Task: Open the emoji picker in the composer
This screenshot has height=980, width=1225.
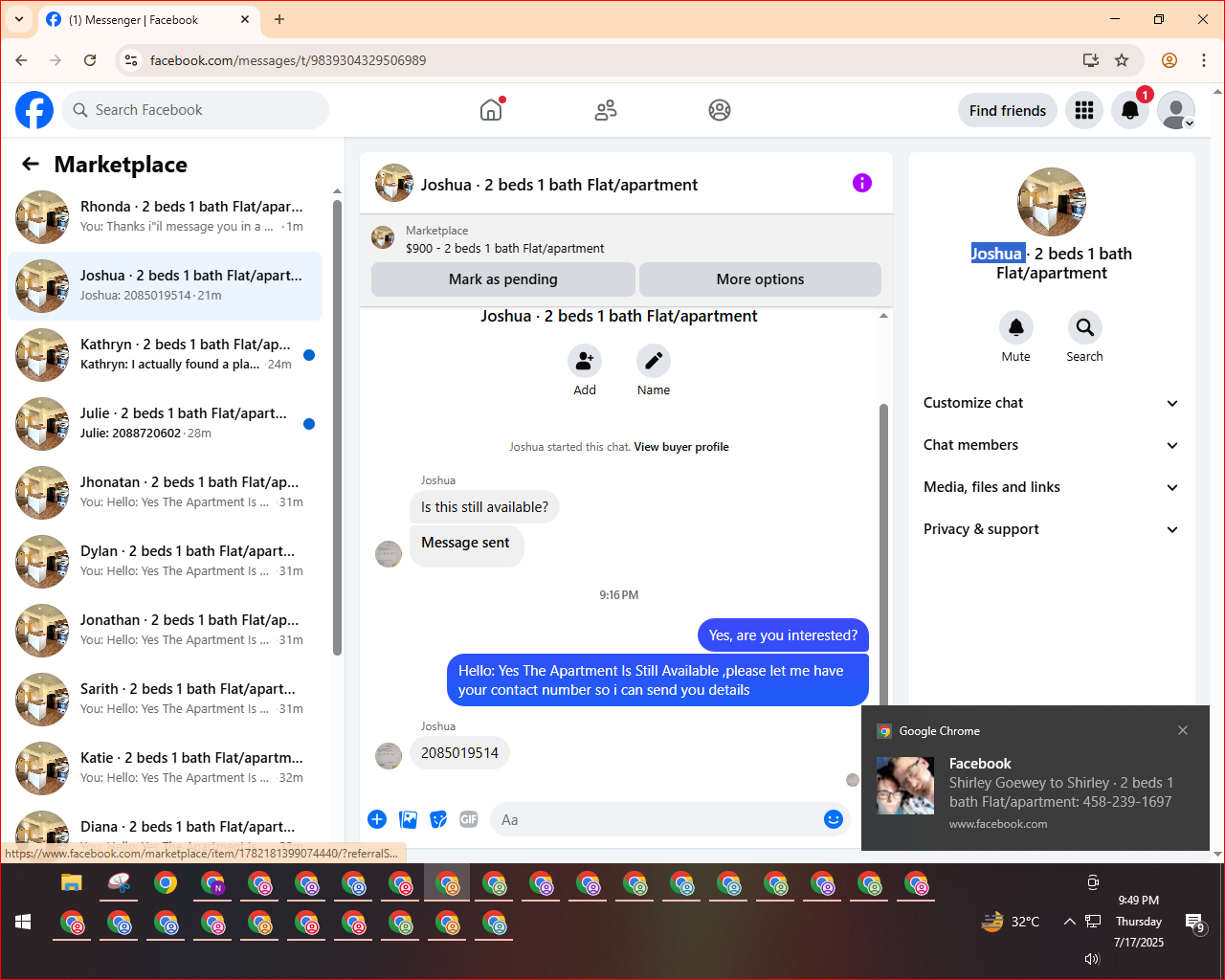Action: [834, 819]
